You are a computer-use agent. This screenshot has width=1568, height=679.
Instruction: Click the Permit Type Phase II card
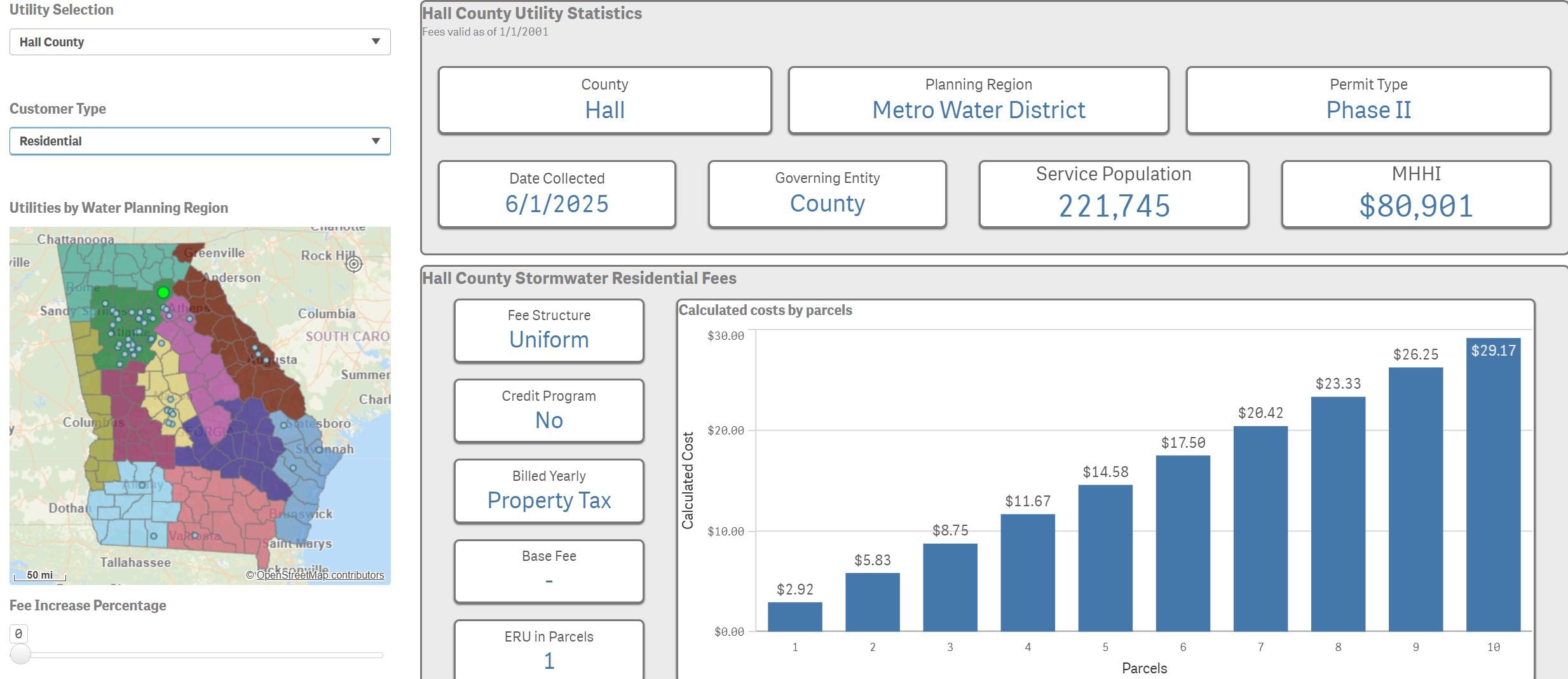coord(1368,100)
